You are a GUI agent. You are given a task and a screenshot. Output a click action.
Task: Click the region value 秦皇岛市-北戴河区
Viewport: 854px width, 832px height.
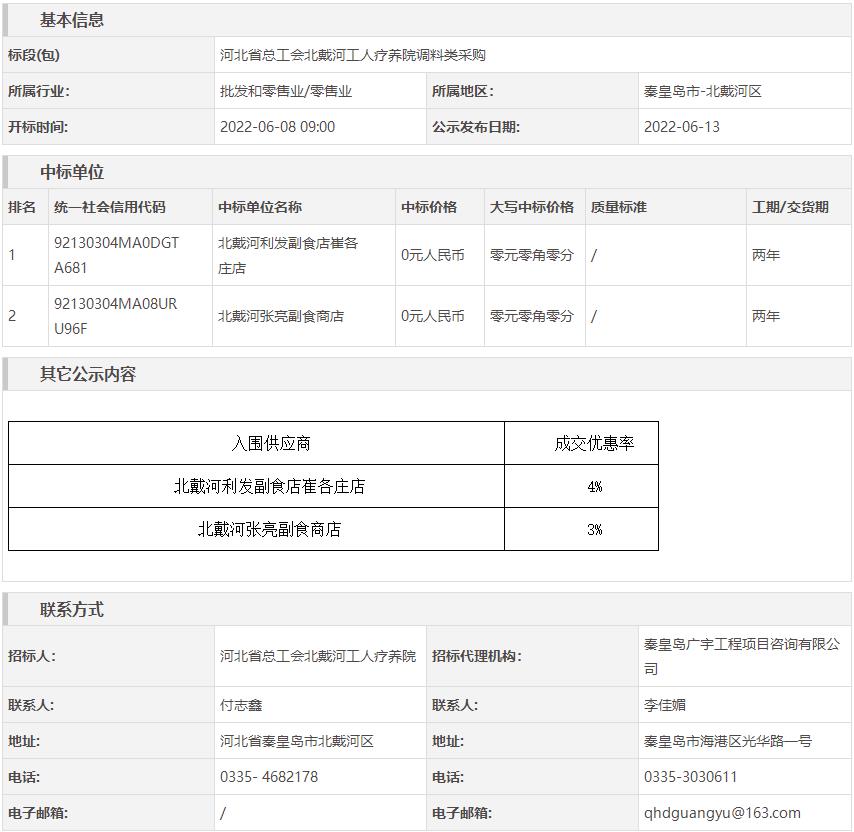click(702, 91)
